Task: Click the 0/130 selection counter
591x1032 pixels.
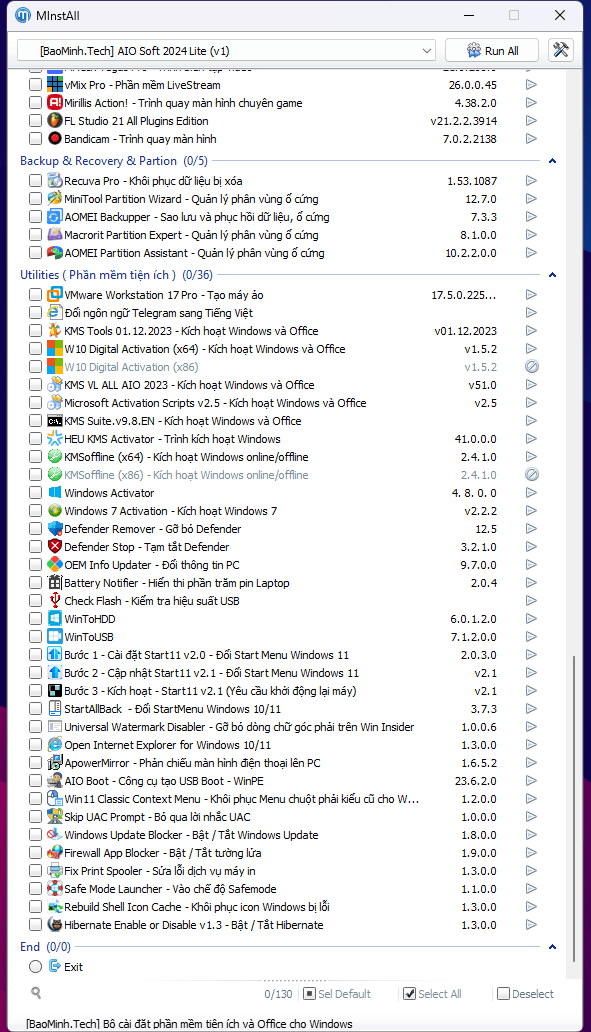Action: point(278,994)
